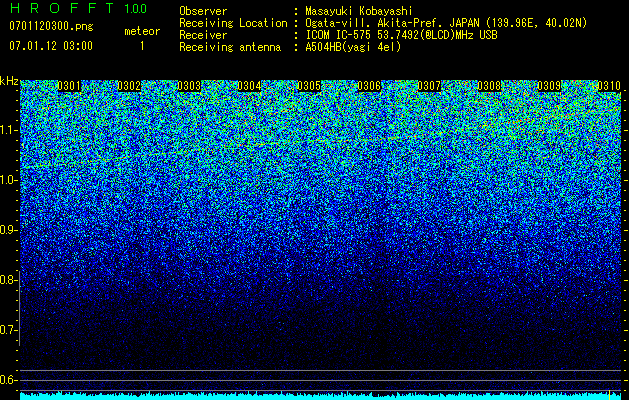The image size is (629, 400).
Task: Click the 0.6 frequency axis label
Action: (x=8, y=380)
